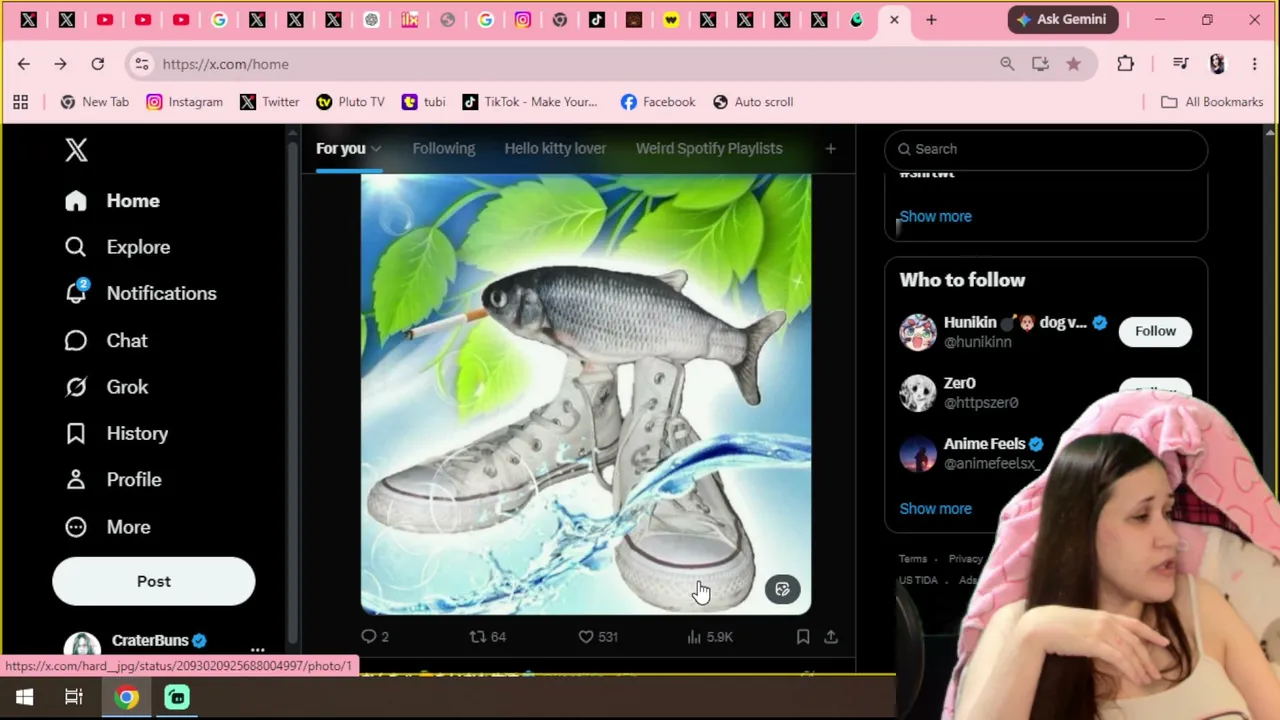The height and width of the screenshot is (720, 1280).
Task: Click the Chrome icon on the taskbar
Action: pos(126,697)
